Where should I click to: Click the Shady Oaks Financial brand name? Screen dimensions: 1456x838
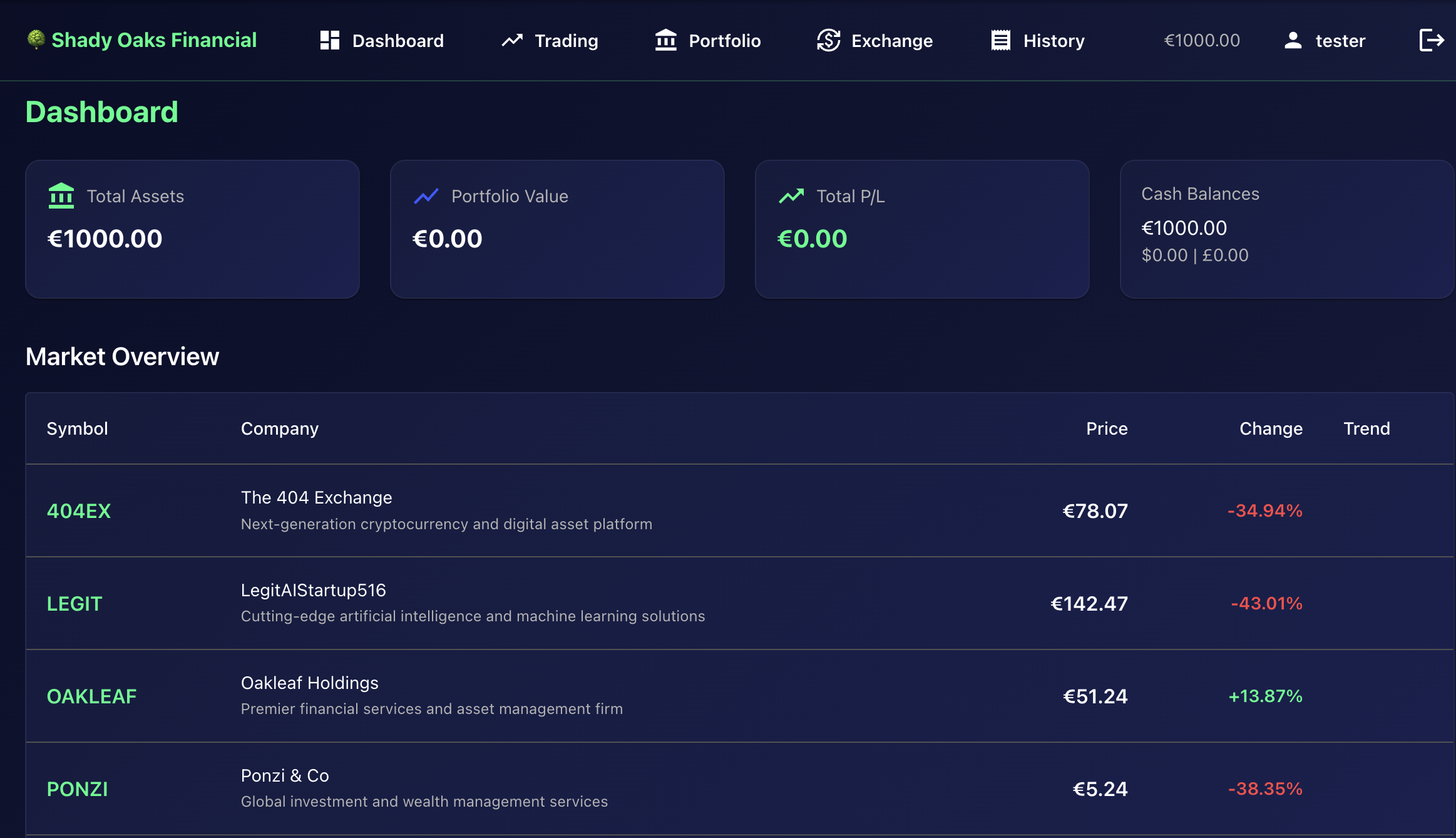154,40
